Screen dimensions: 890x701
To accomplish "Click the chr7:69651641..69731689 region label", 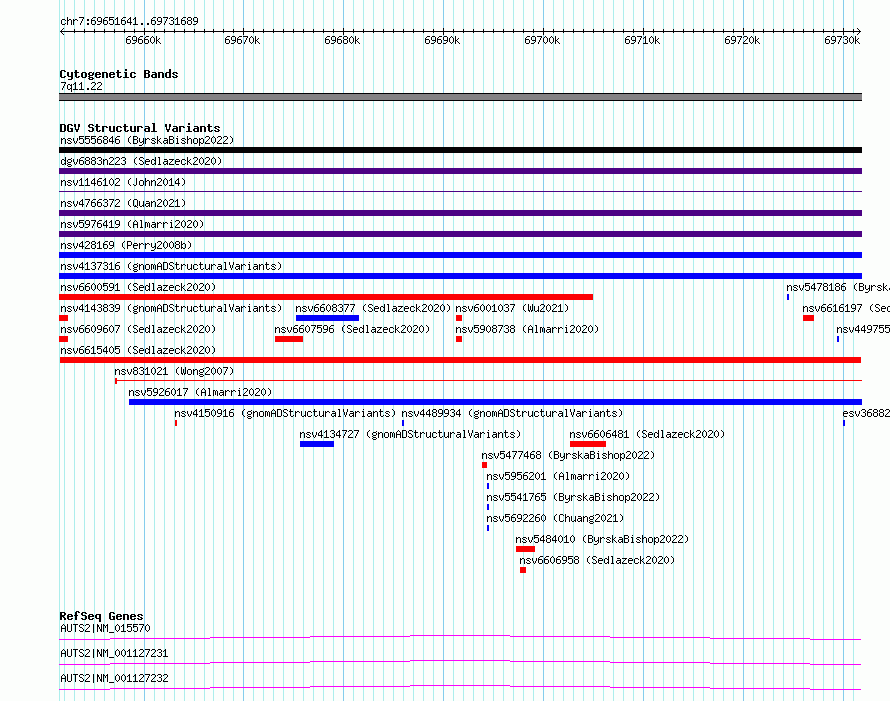I will 129,21.
